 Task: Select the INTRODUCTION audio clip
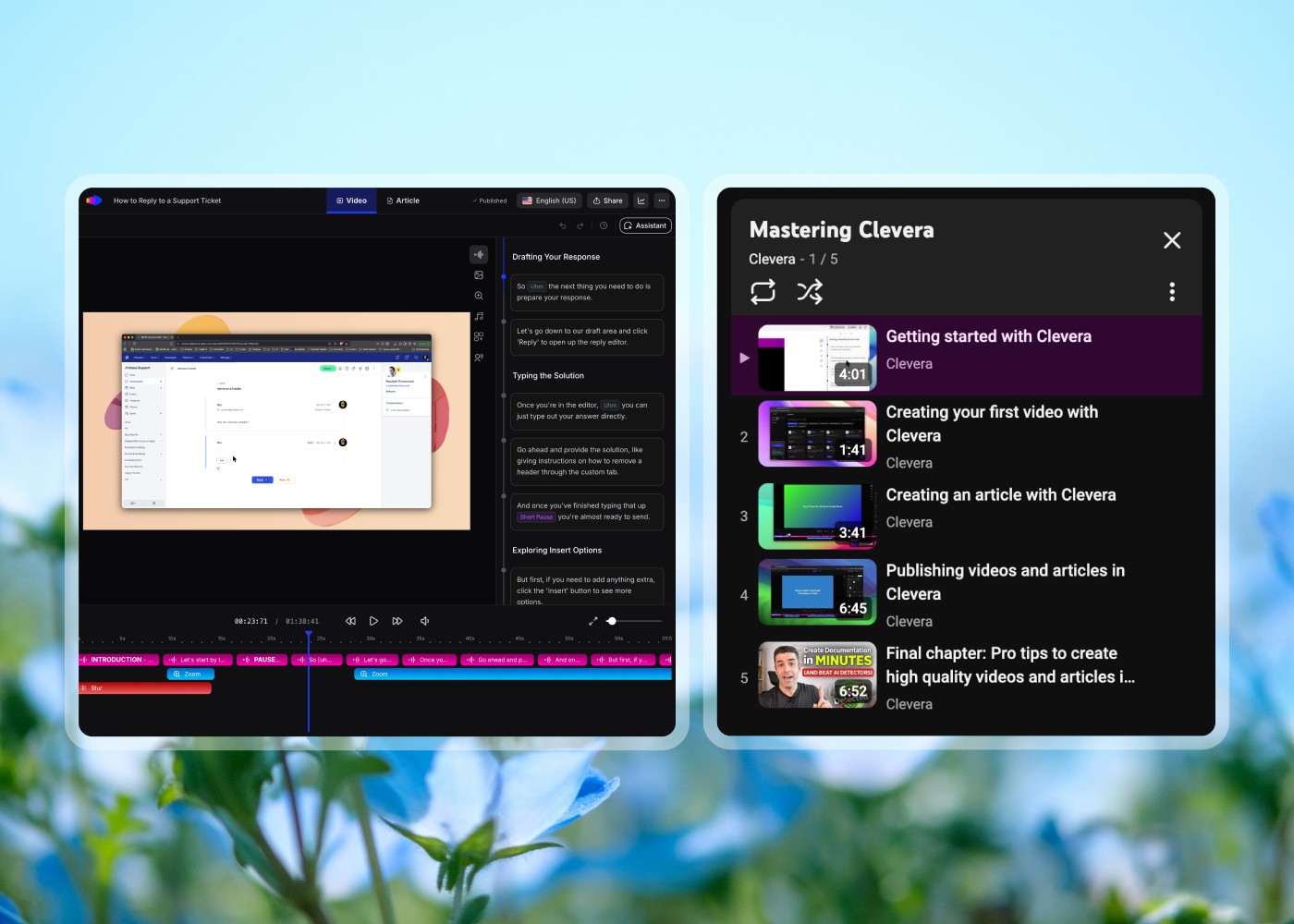coord(119,660)
